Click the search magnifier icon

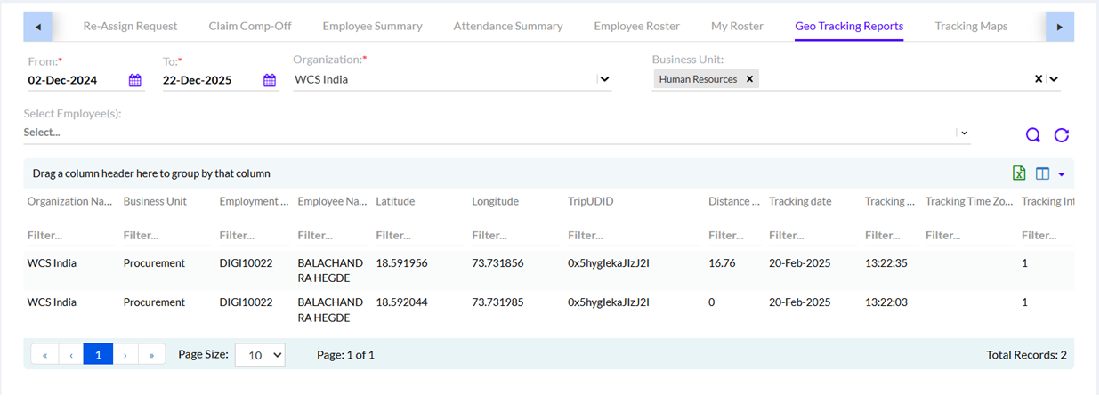[x=1033, y=135]
